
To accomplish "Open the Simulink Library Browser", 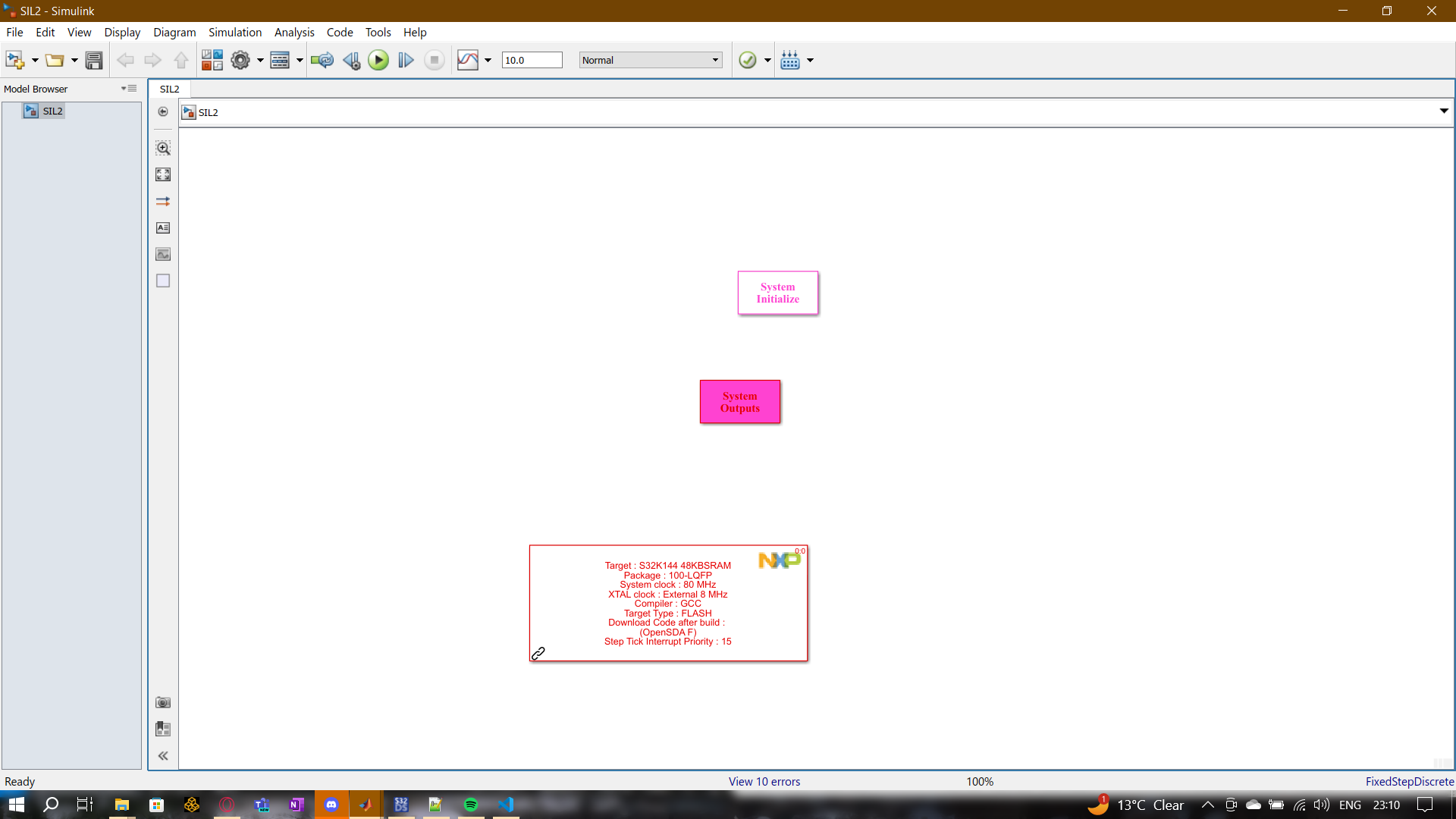I will [x=212, y=60].
